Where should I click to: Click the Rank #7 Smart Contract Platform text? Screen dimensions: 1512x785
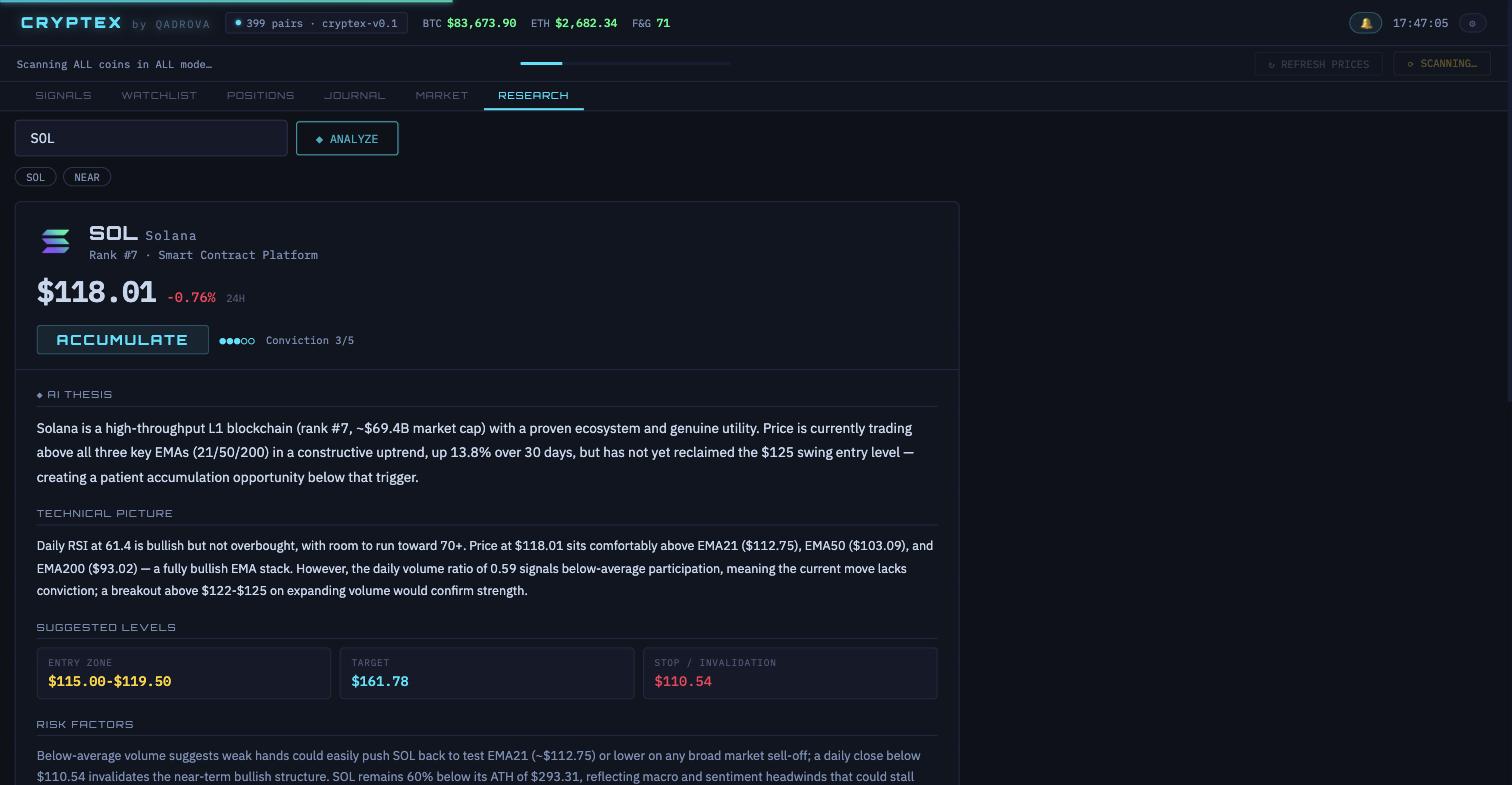(203, 255)
